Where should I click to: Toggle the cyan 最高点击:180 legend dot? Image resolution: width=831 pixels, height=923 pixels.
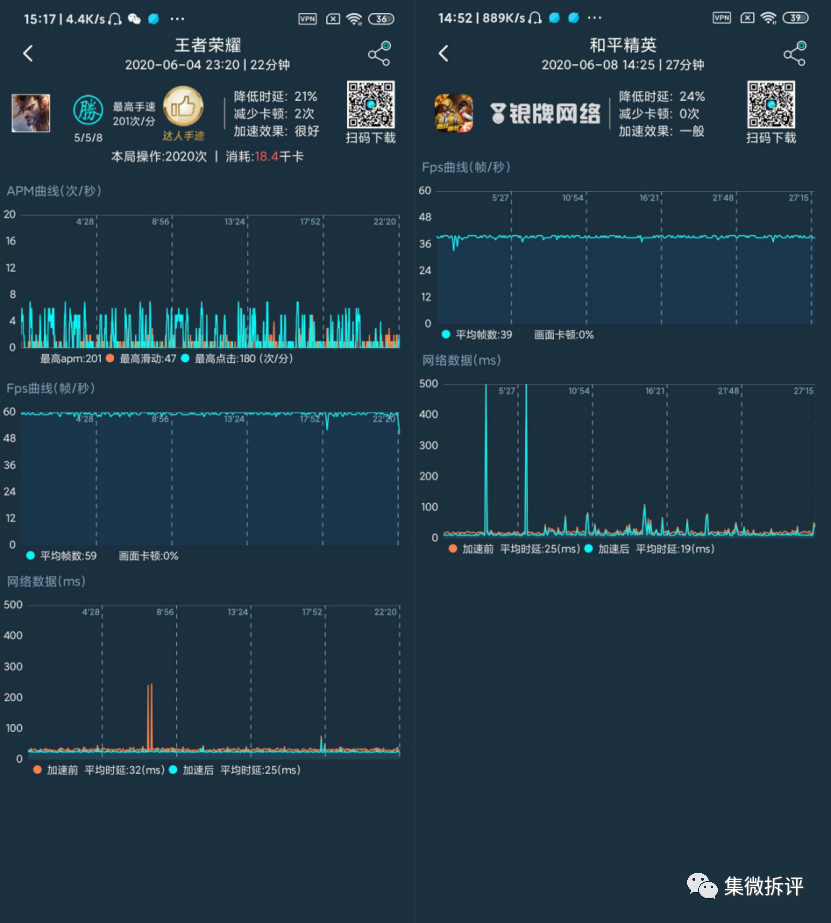pos(185,358)
